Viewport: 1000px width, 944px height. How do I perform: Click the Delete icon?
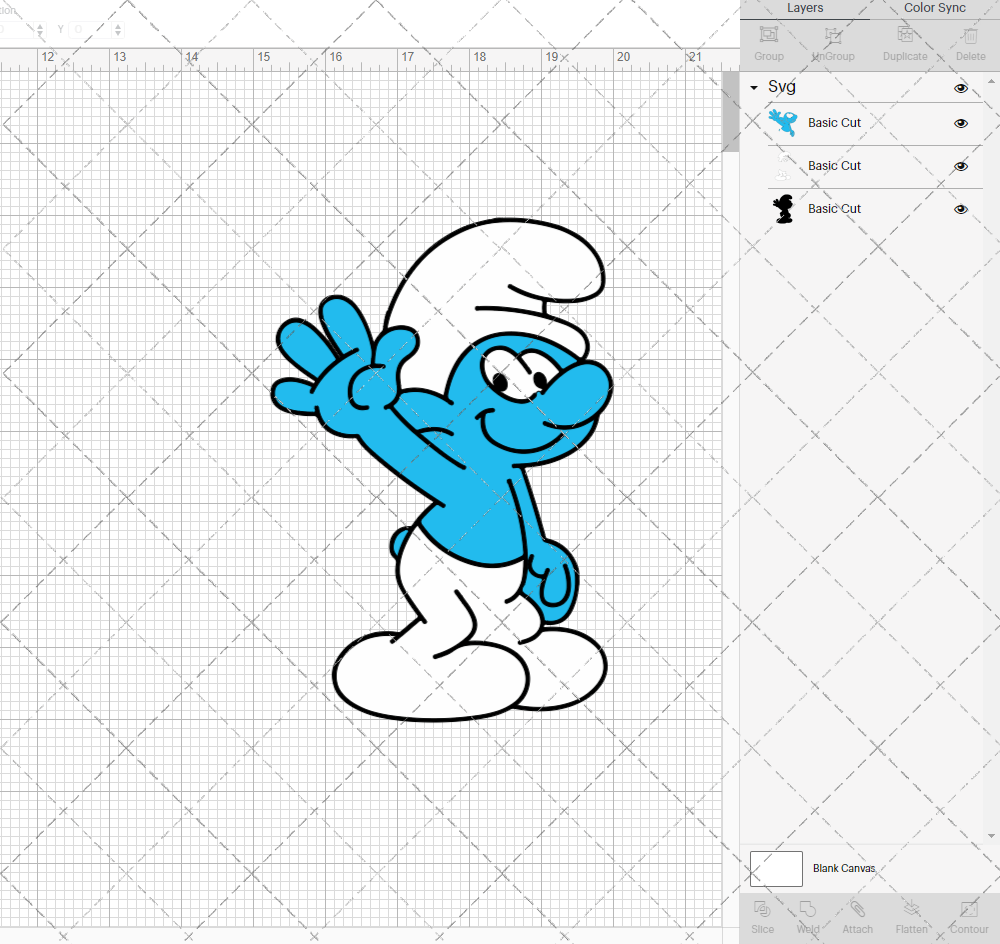[969, 42]
